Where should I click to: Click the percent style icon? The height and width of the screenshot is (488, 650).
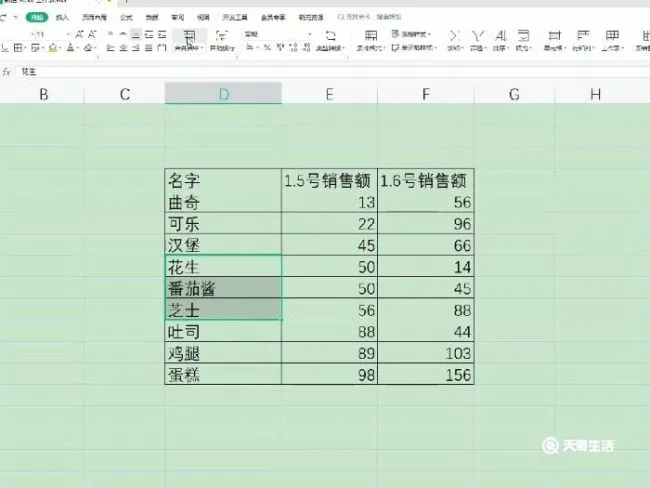[267, 48]
